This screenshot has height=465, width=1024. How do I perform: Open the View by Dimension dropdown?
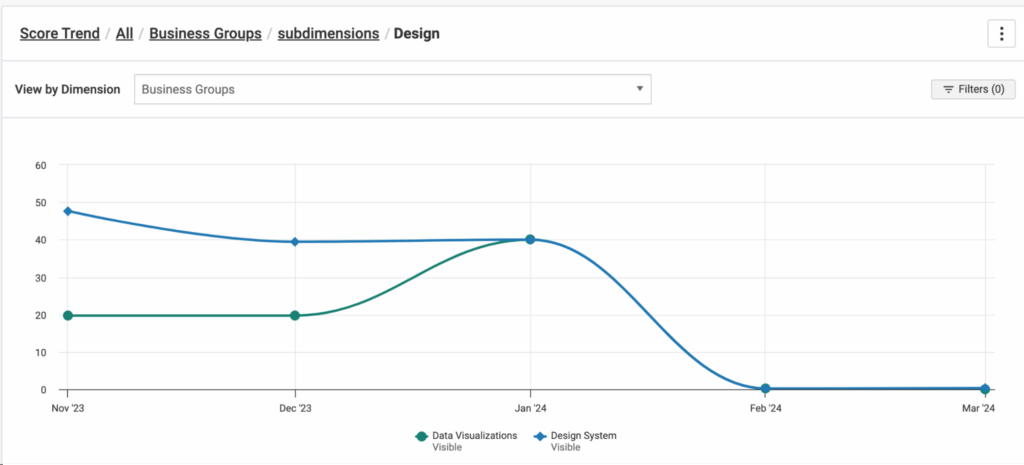click(392, 89)
